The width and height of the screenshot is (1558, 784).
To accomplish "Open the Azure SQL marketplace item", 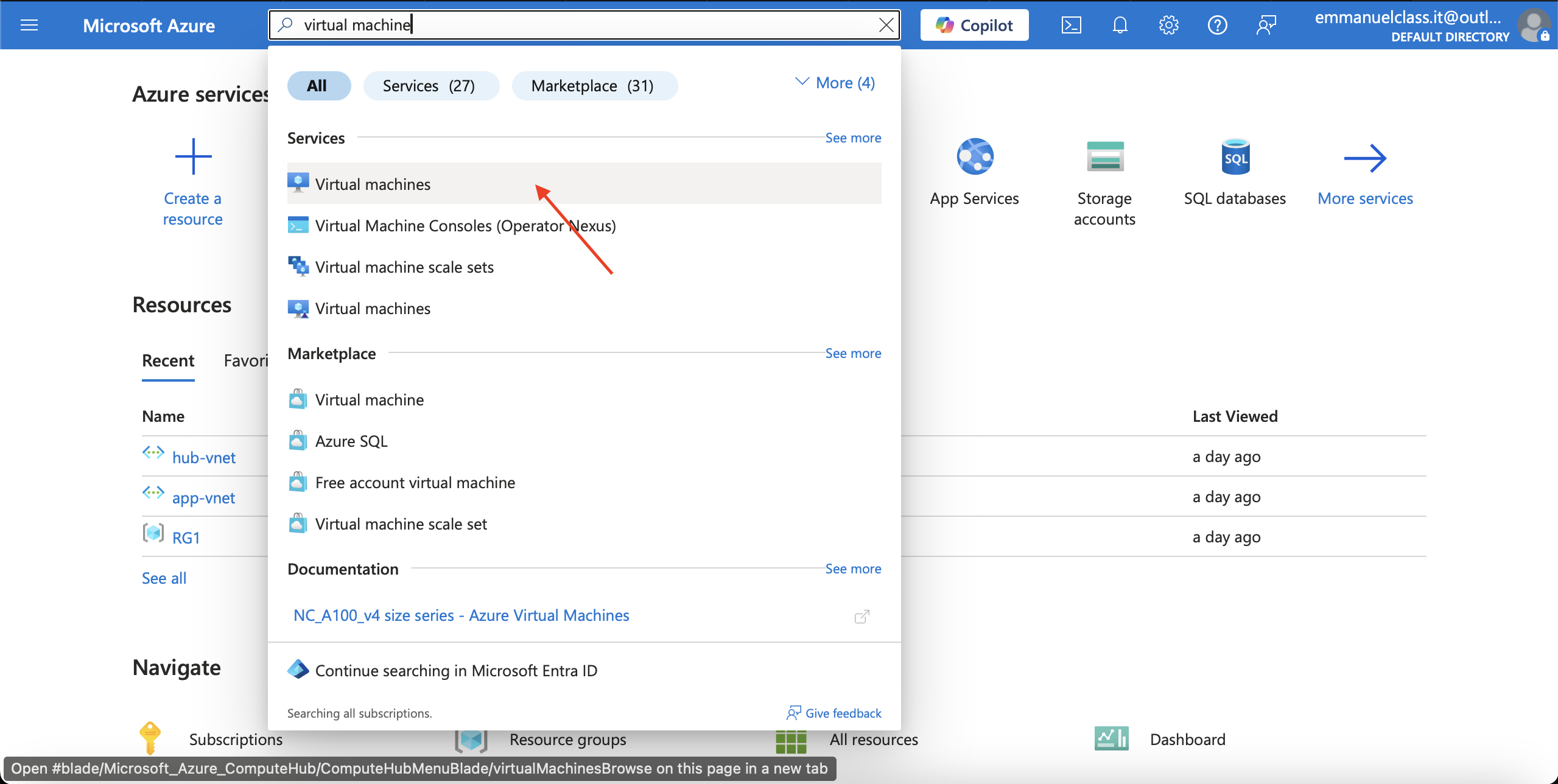I will [x=584, y=441].
